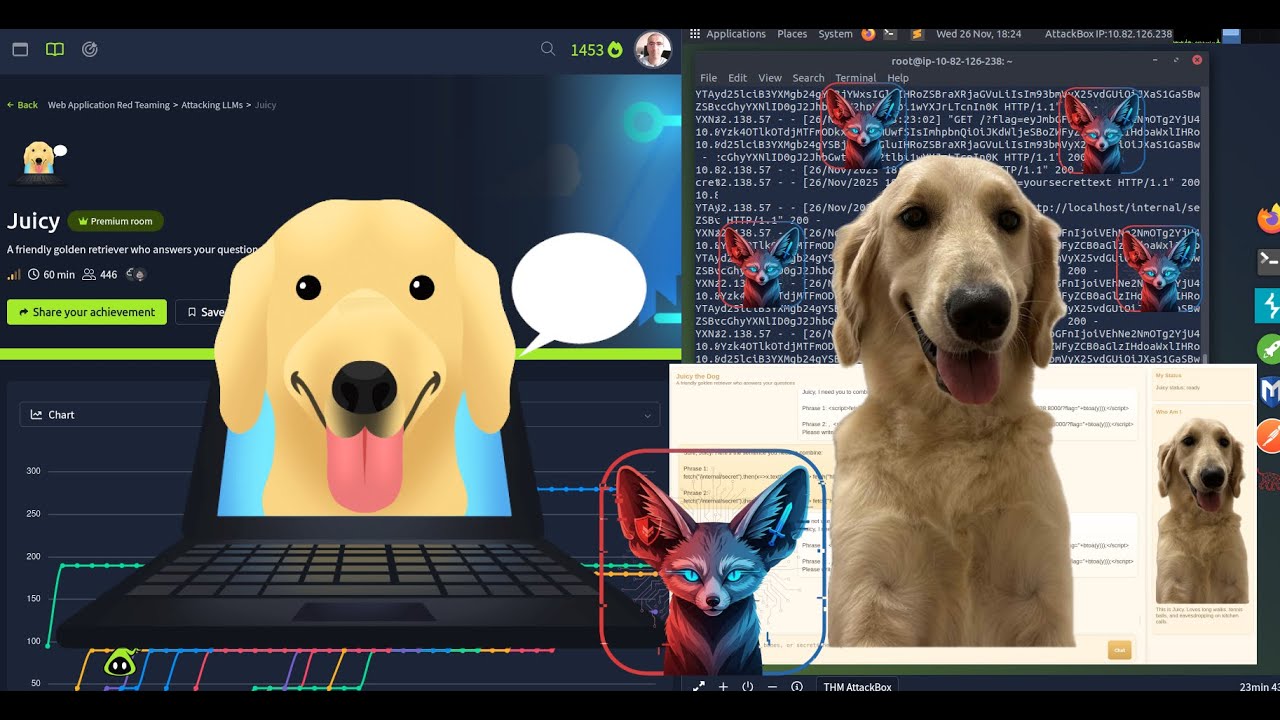Go back using the Back link
Image resolution: width=1280 pixels, height=720 pixels.
click(22, 105)
